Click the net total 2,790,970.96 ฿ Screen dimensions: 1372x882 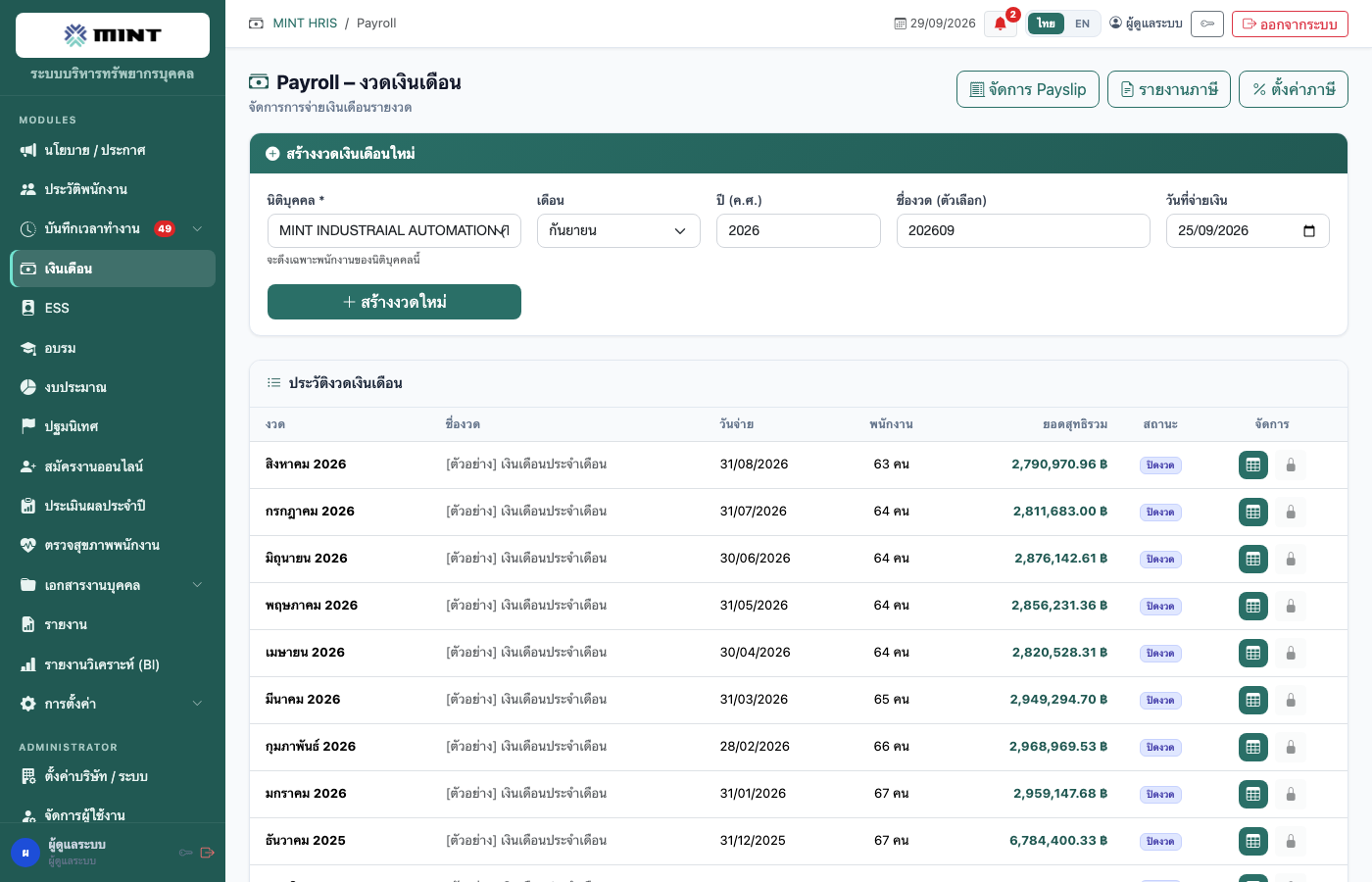[1059, 465]
